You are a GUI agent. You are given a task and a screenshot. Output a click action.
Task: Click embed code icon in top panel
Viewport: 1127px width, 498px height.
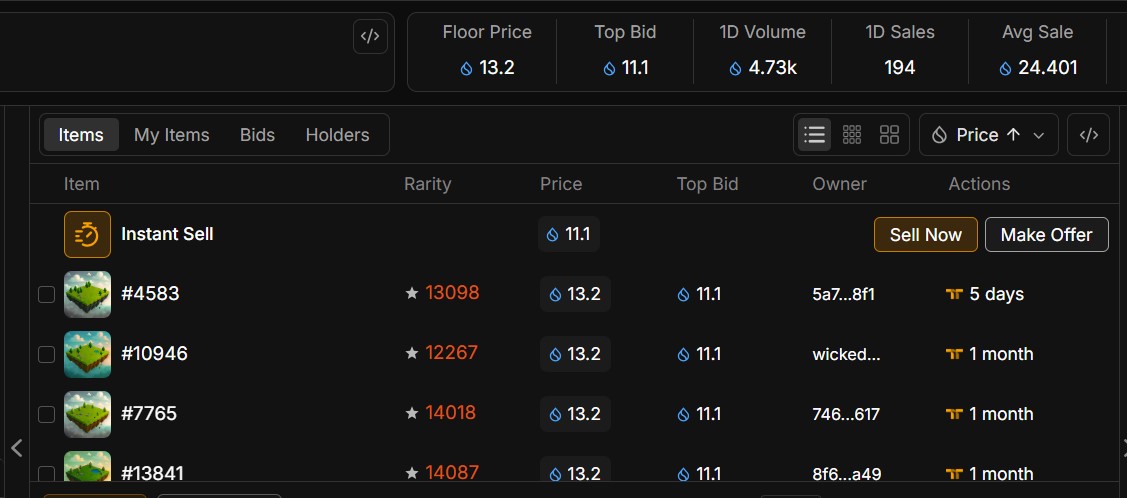[370, 37]
